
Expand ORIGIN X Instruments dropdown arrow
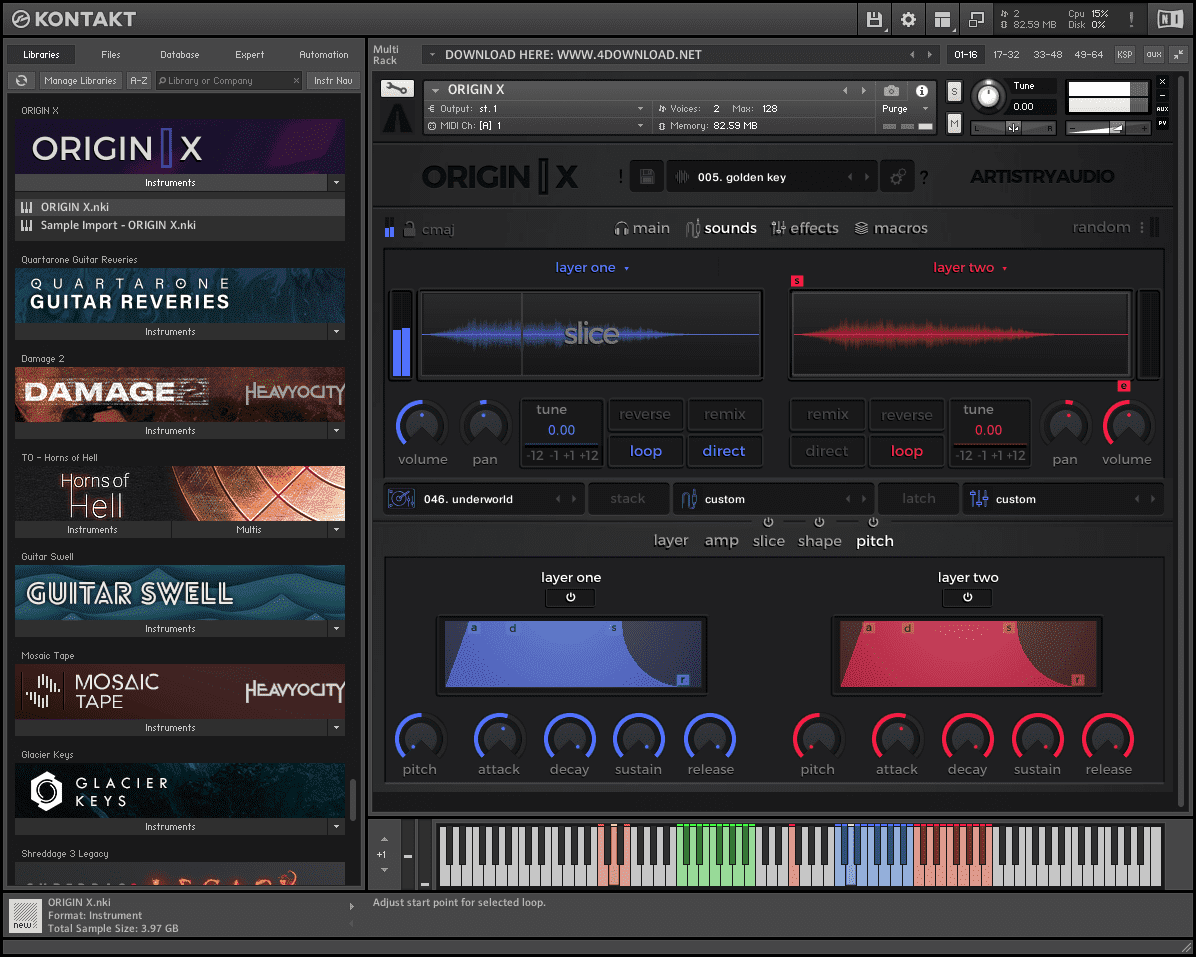click(x=336, y=183)
